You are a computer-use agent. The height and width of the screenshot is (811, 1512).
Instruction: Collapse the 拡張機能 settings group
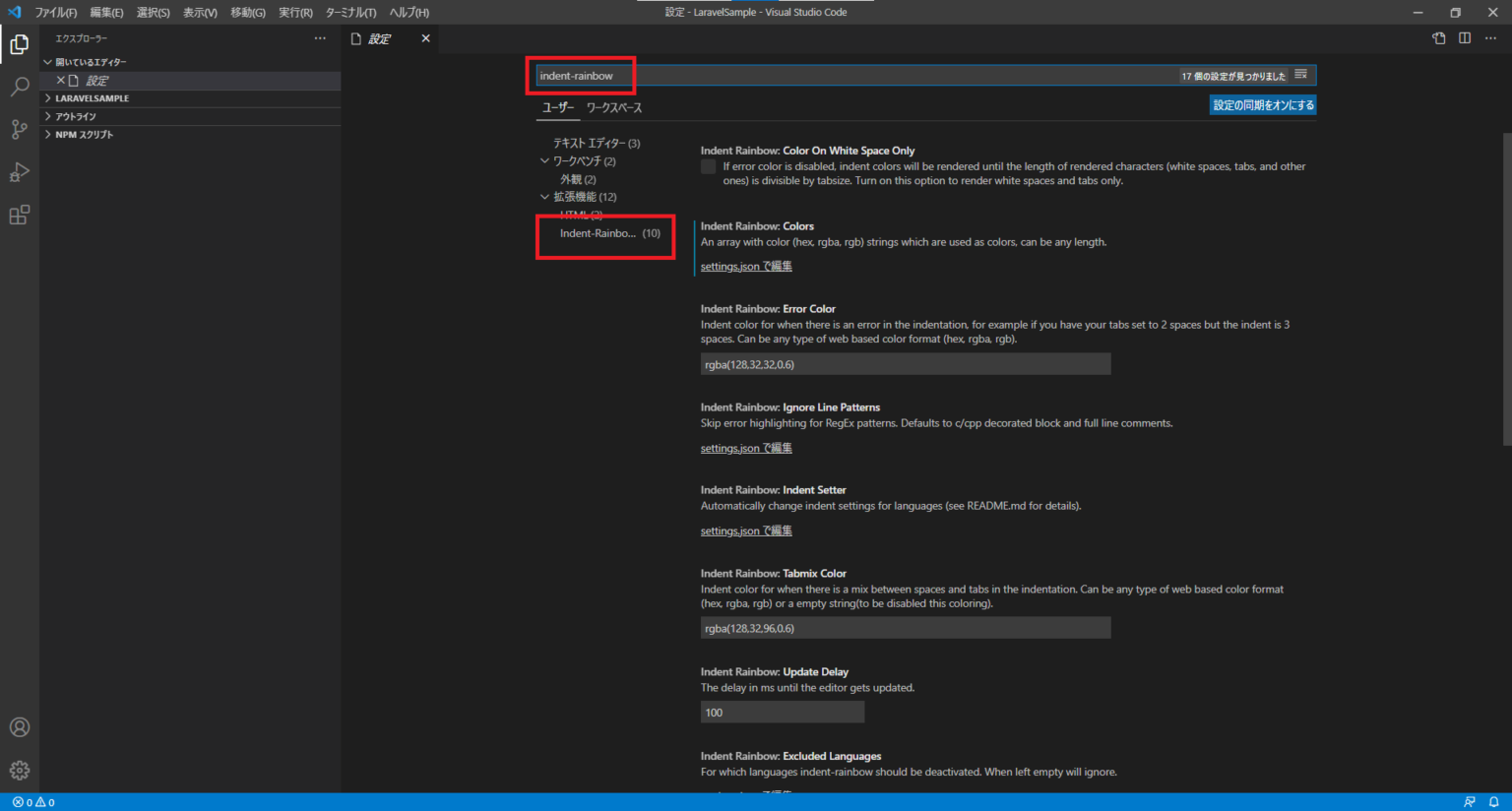545,197
